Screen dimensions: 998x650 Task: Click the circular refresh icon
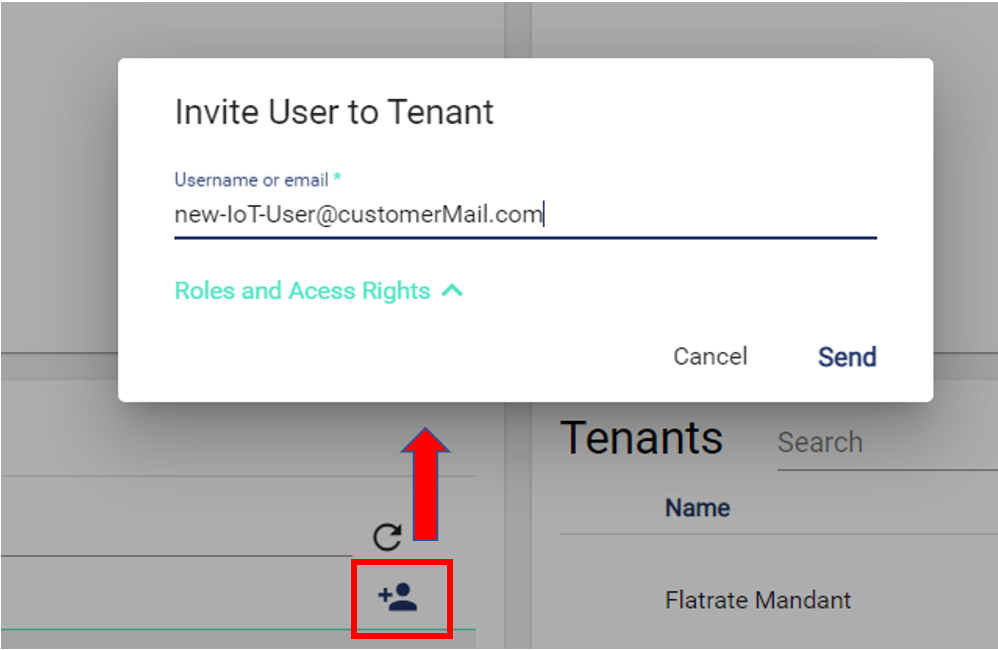coord(387,537)
